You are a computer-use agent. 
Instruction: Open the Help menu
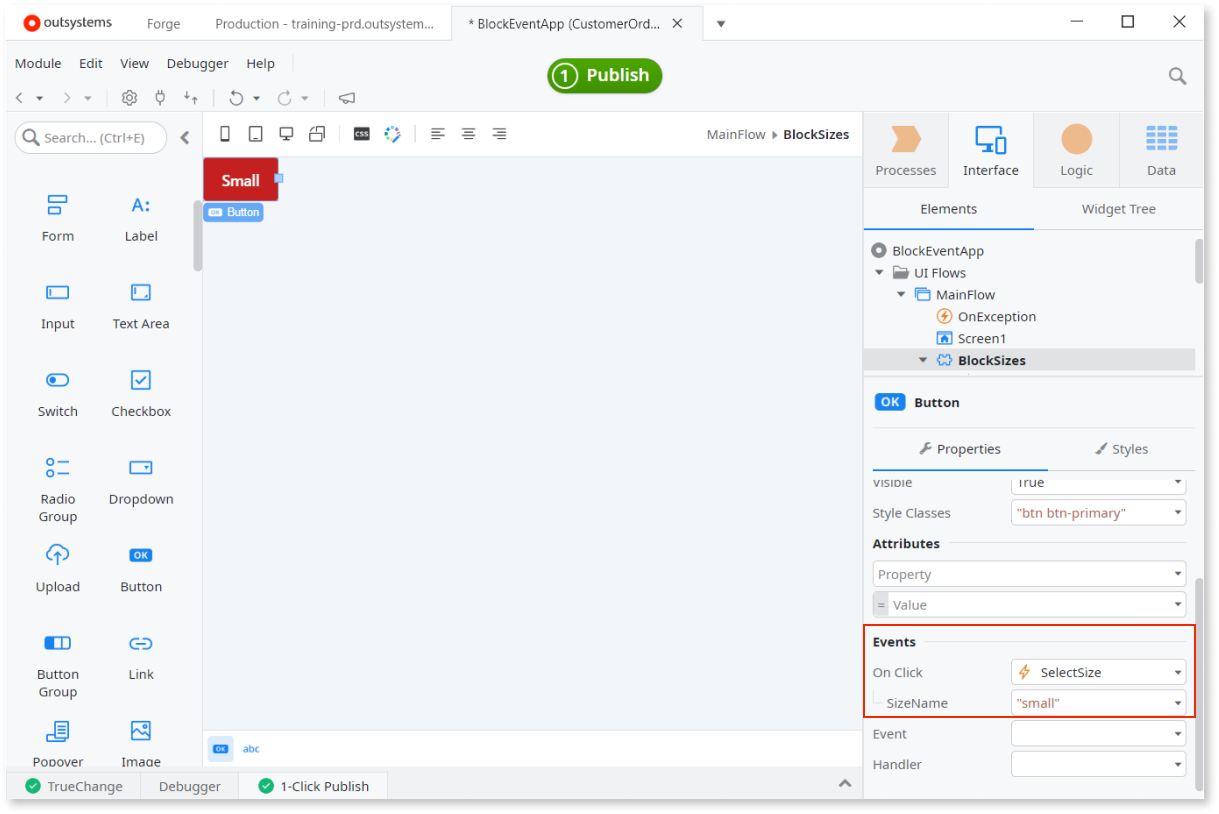click(x=260, y=63)
